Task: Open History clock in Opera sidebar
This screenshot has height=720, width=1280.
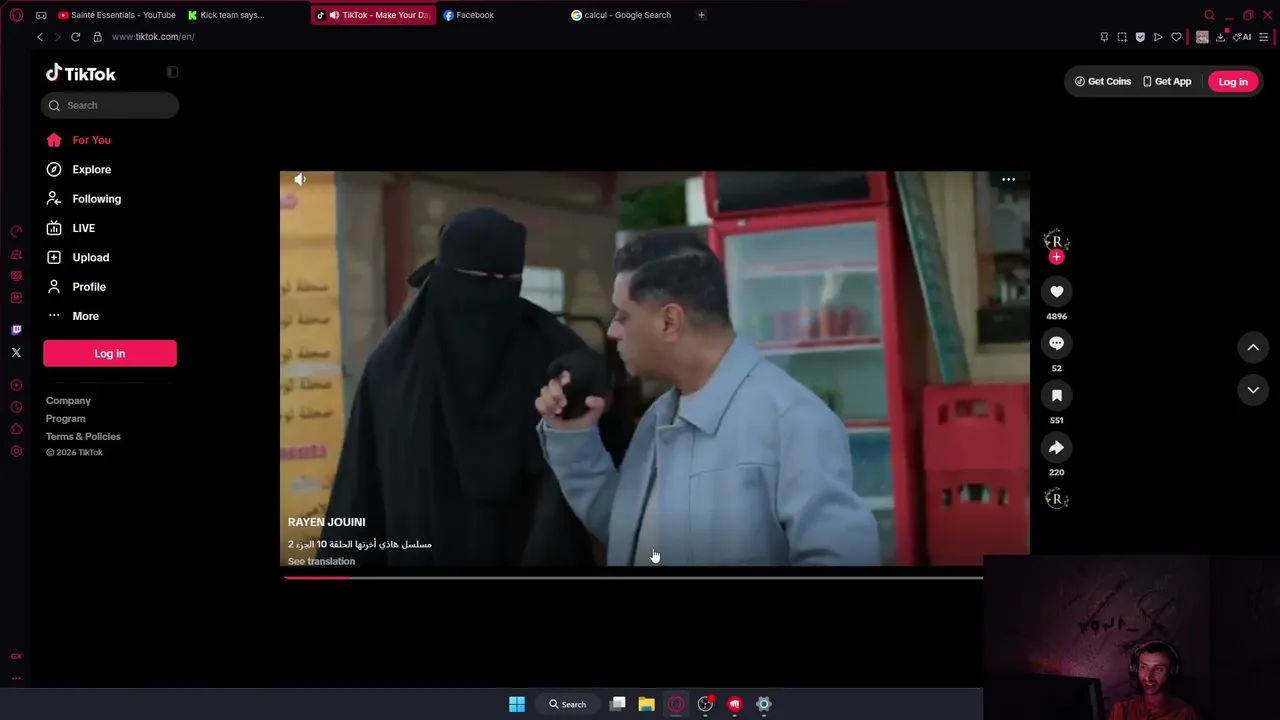Action: click(x=16, y=407)
